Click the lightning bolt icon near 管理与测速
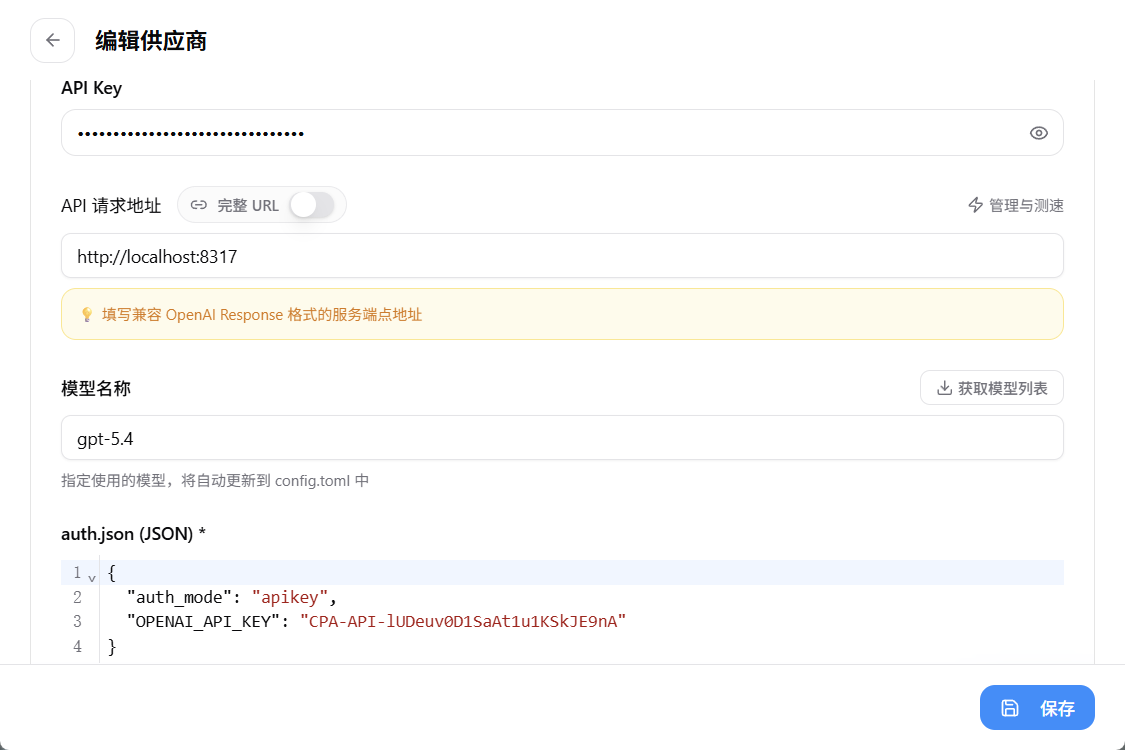The image size is (1125, 750). pyautogui.click(x=975, y=205)
